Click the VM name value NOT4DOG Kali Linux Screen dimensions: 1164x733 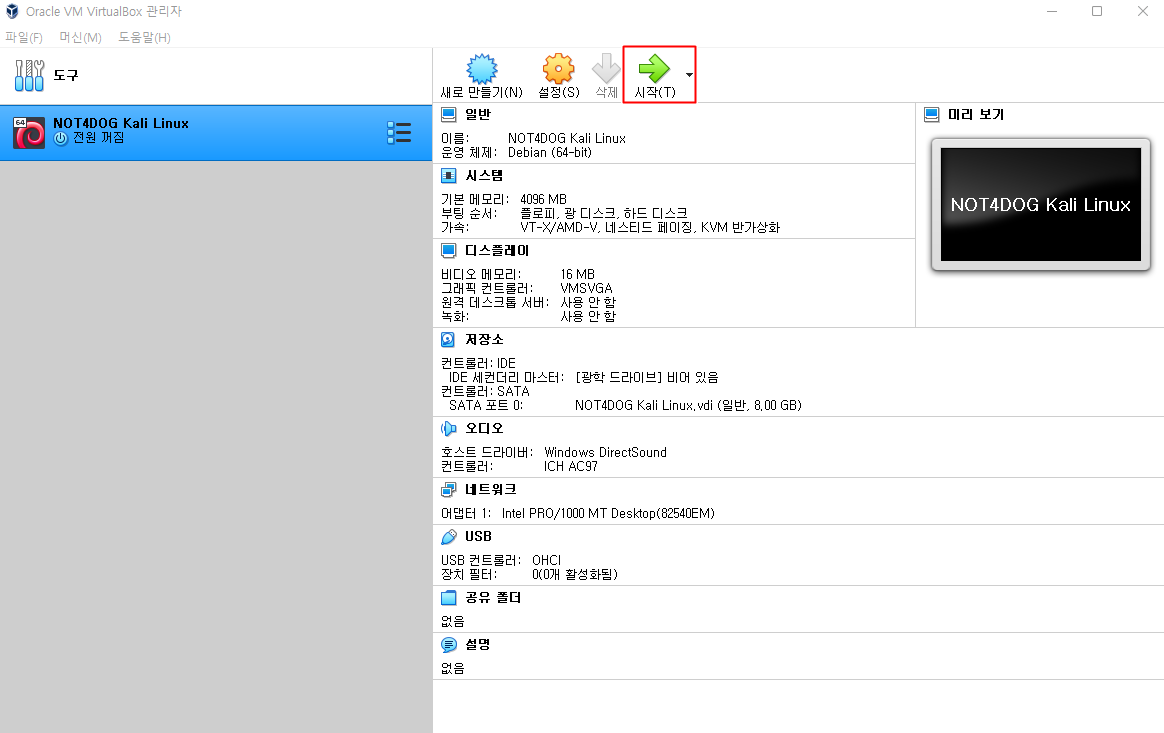(x=566, y=138)
